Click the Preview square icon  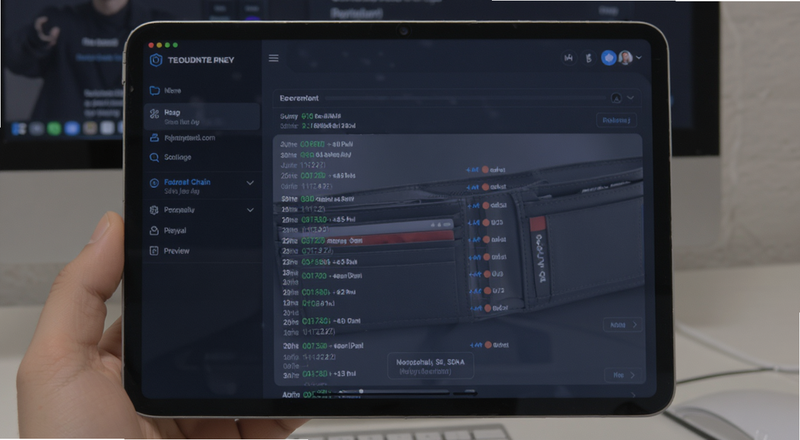pos(154,251)
